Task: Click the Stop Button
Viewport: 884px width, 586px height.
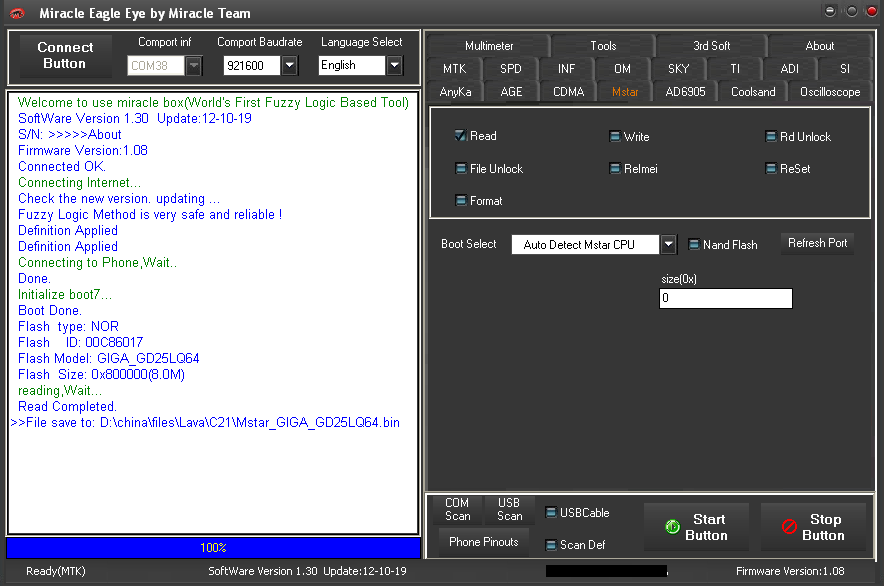Action: click(814, 527)
